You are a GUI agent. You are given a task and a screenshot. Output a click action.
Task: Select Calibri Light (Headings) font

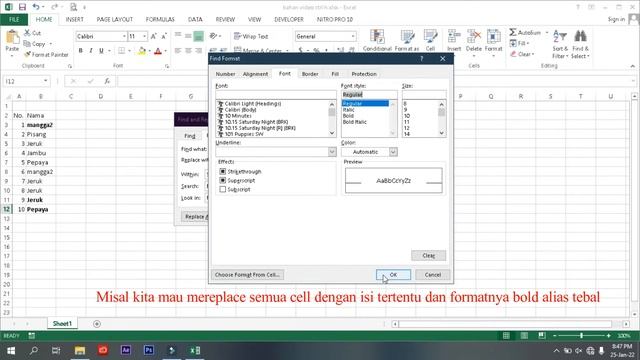253,104
